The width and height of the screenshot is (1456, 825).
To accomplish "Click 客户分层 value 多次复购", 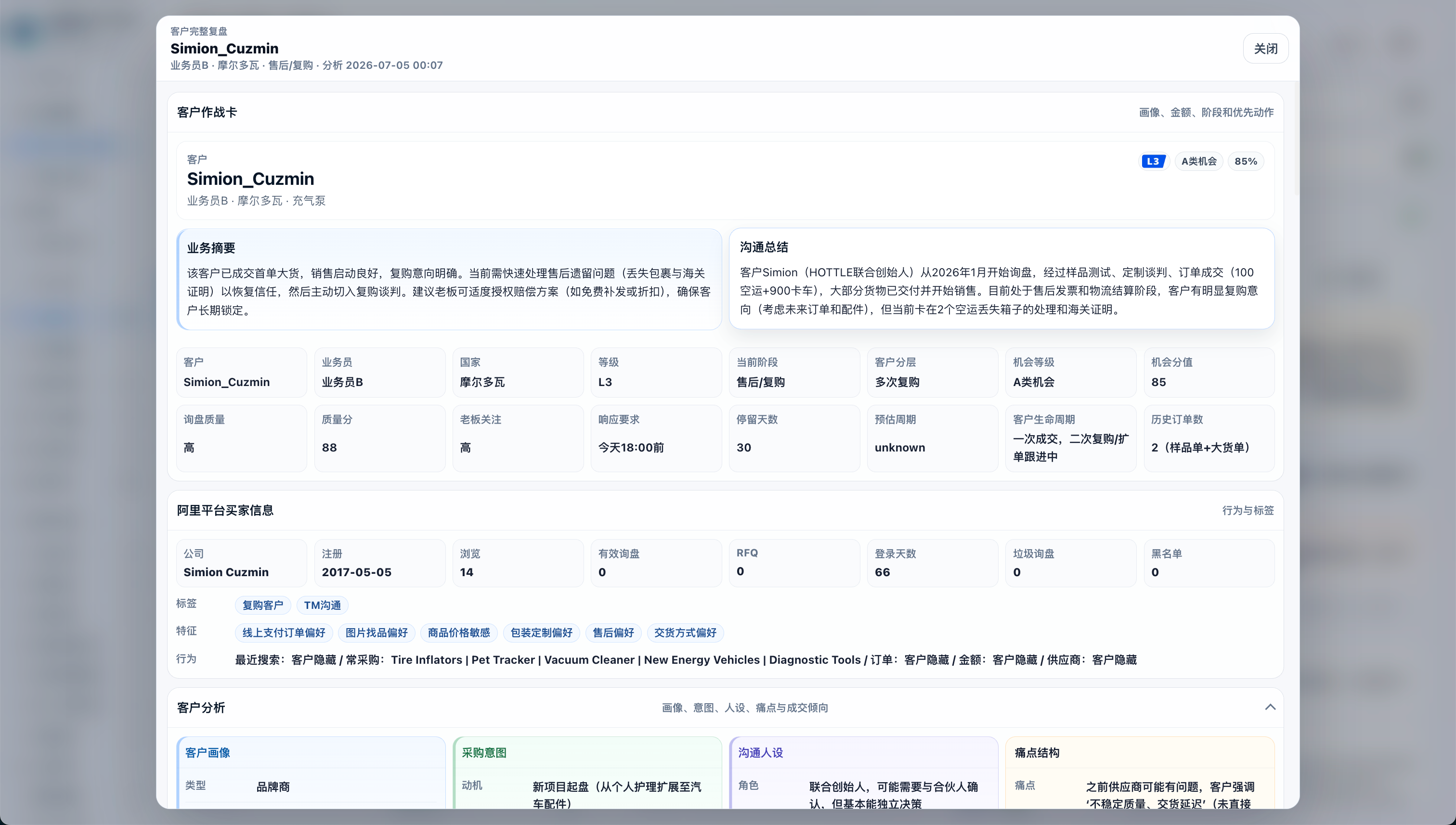I will [x=897, y=382].
